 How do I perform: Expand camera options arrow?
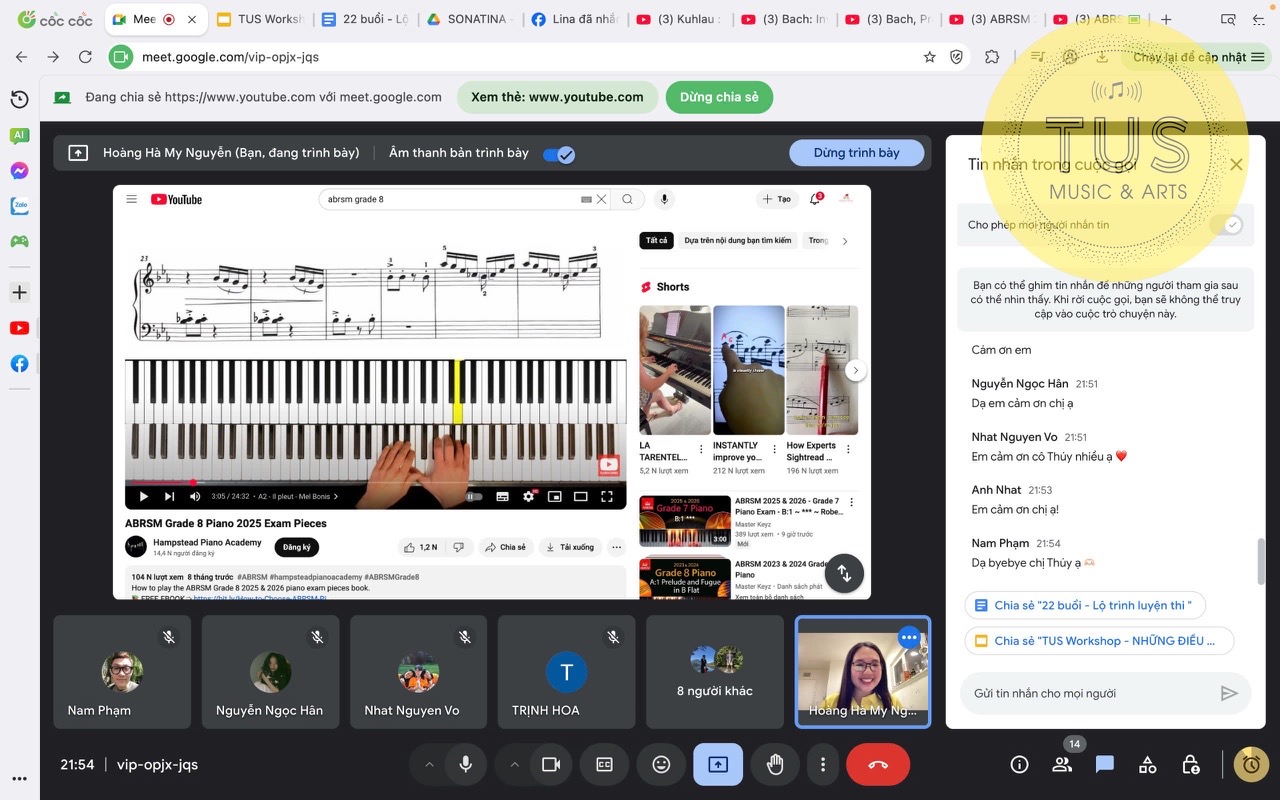coord(515,764)
